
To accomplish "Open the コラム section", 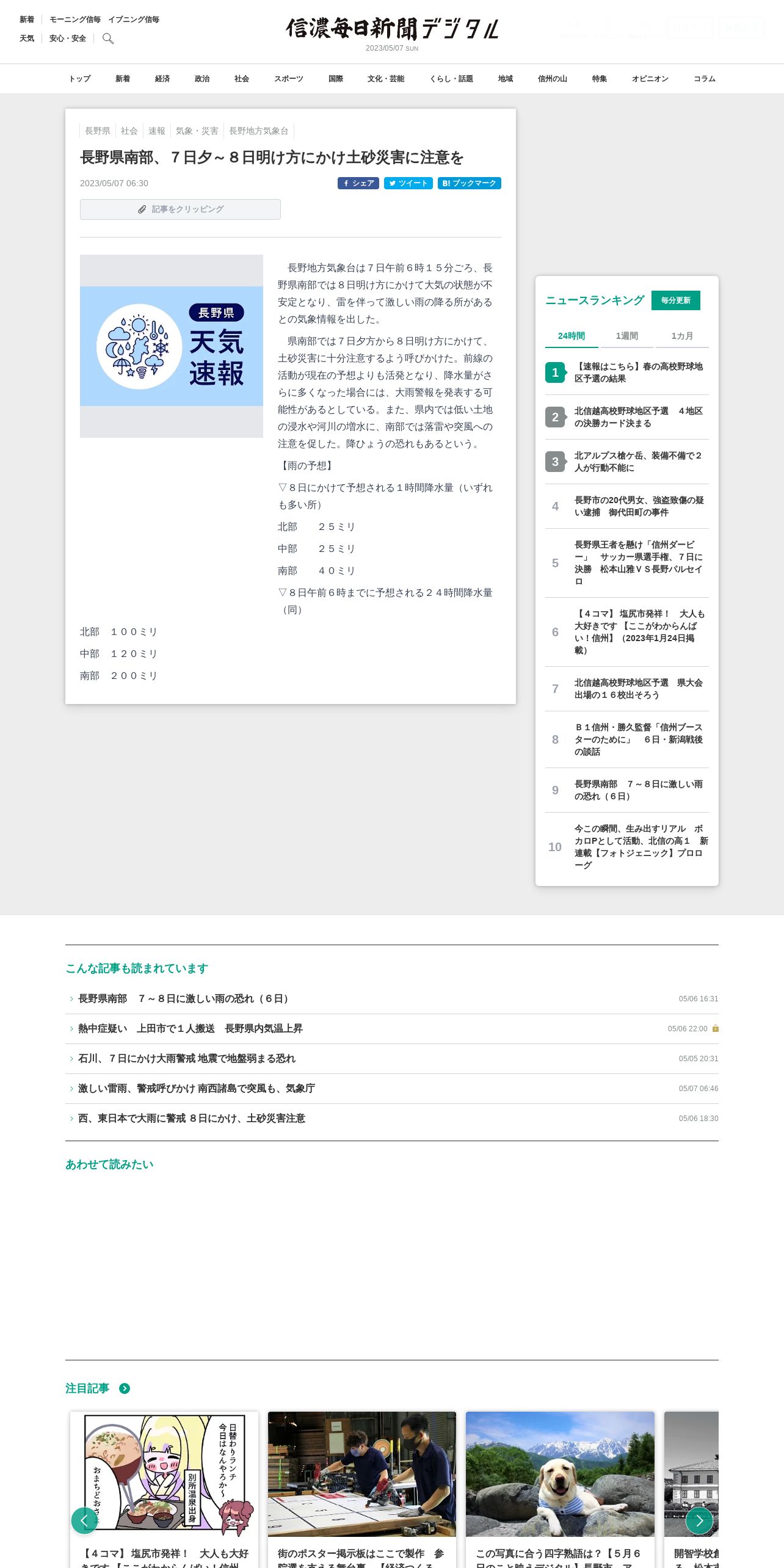I will [x=705, y=79].
